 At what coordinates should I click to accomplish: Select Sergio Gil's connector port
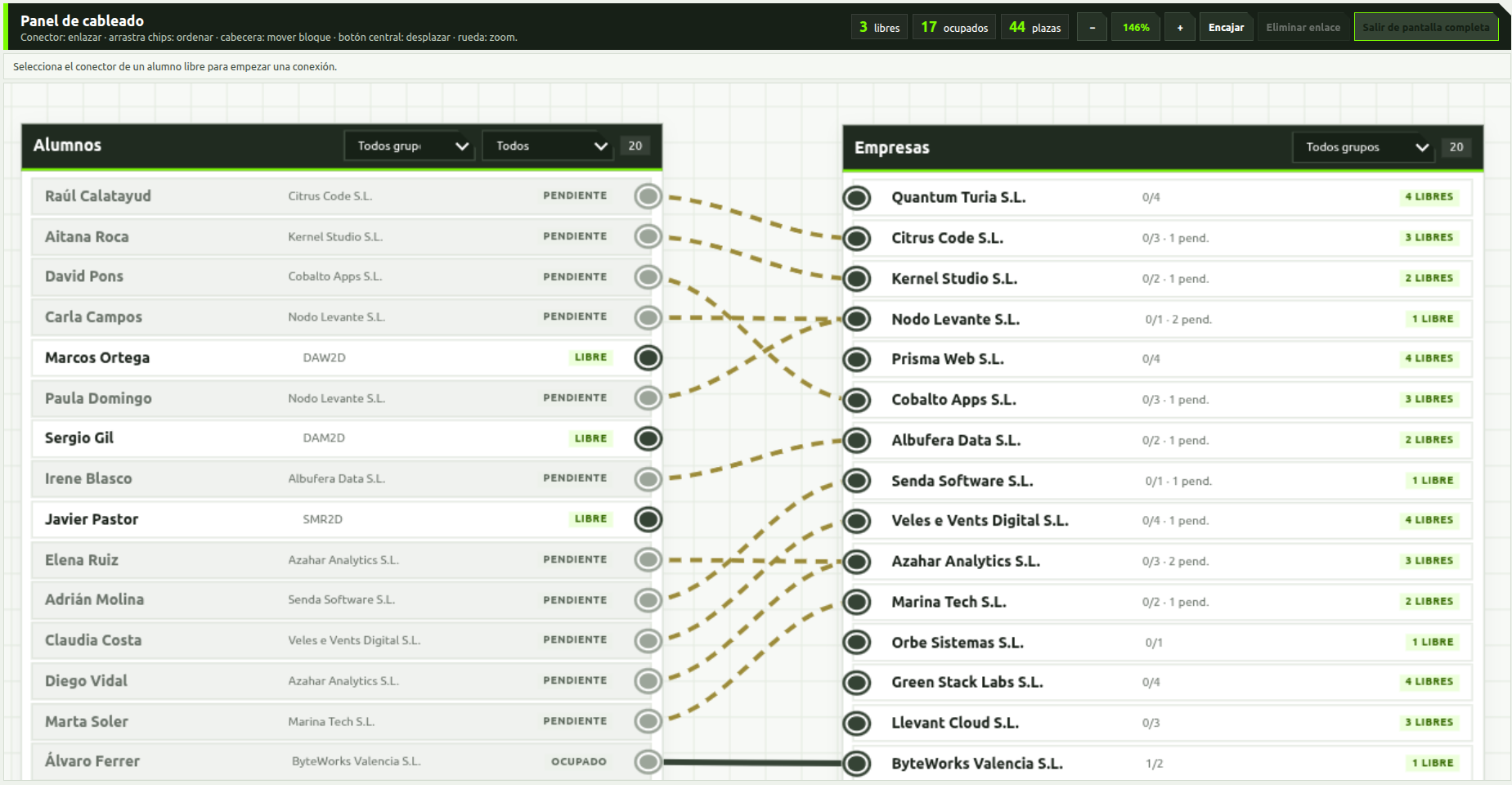pyautogui.click(x=648, y=438)
